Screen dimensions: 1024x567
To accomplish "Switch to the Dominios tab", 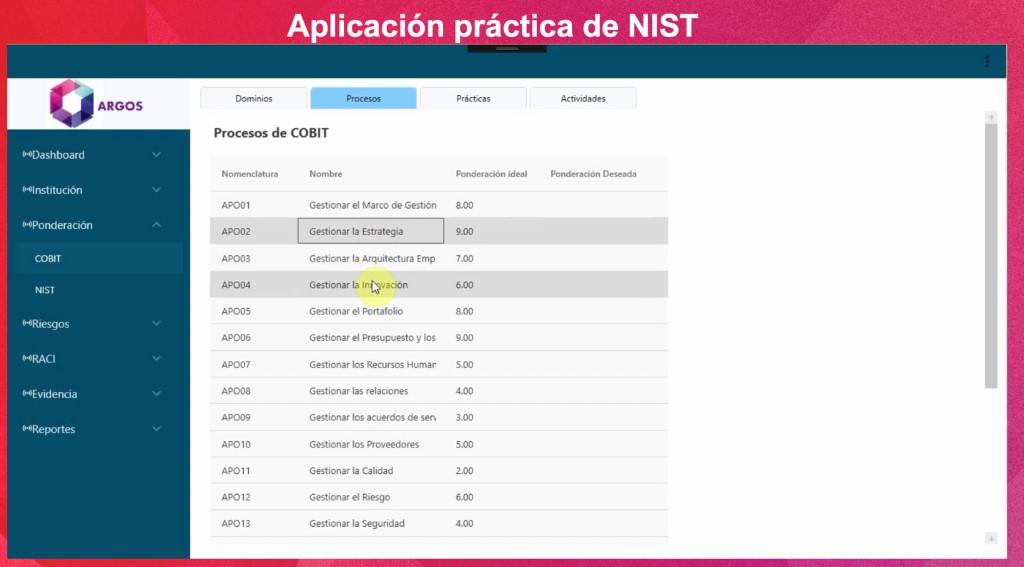I will [x=253, y=98].
